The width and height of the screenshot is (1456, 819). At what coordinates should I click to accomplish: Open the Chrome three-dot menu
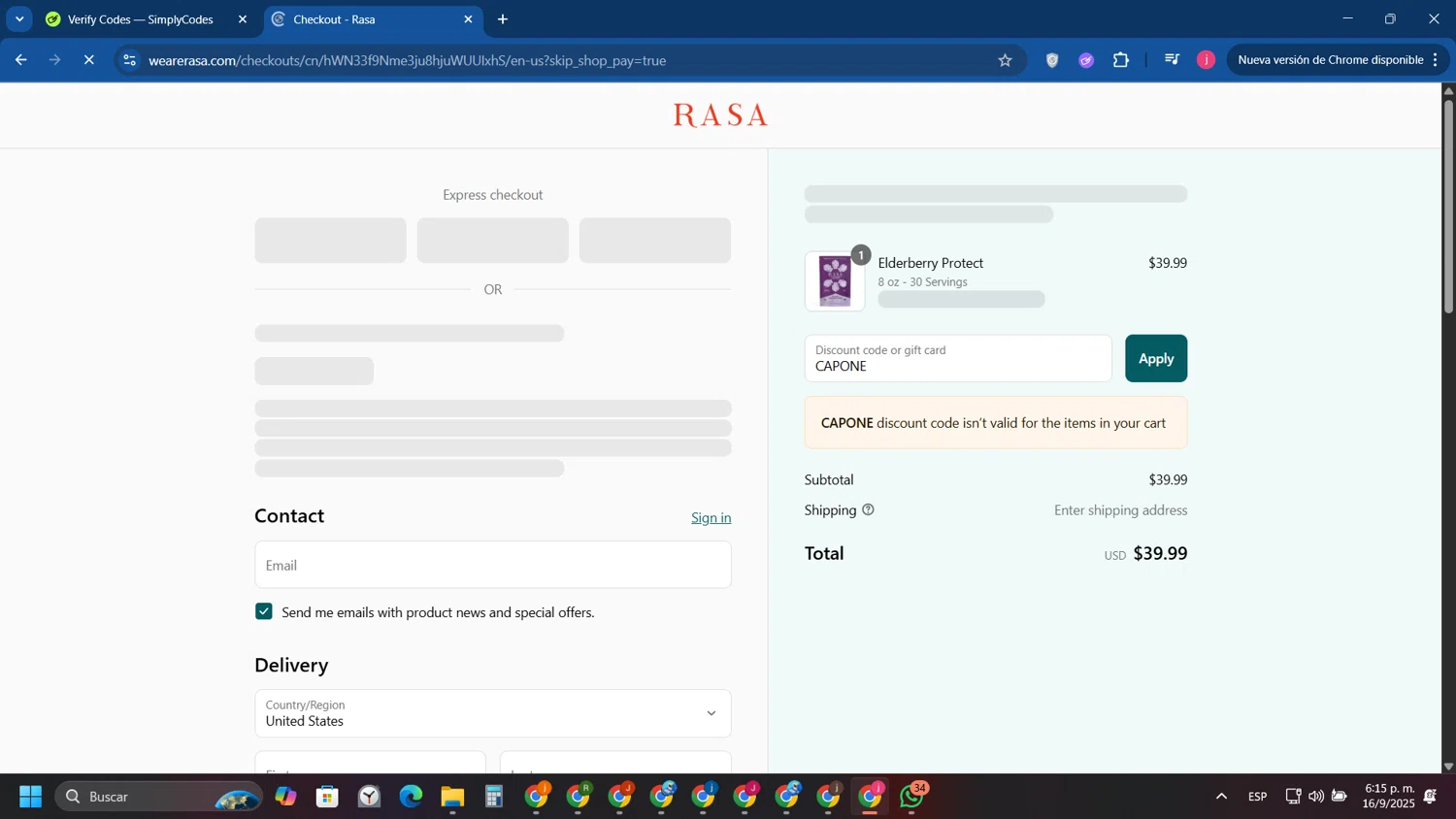click(x=1435, y=60)
